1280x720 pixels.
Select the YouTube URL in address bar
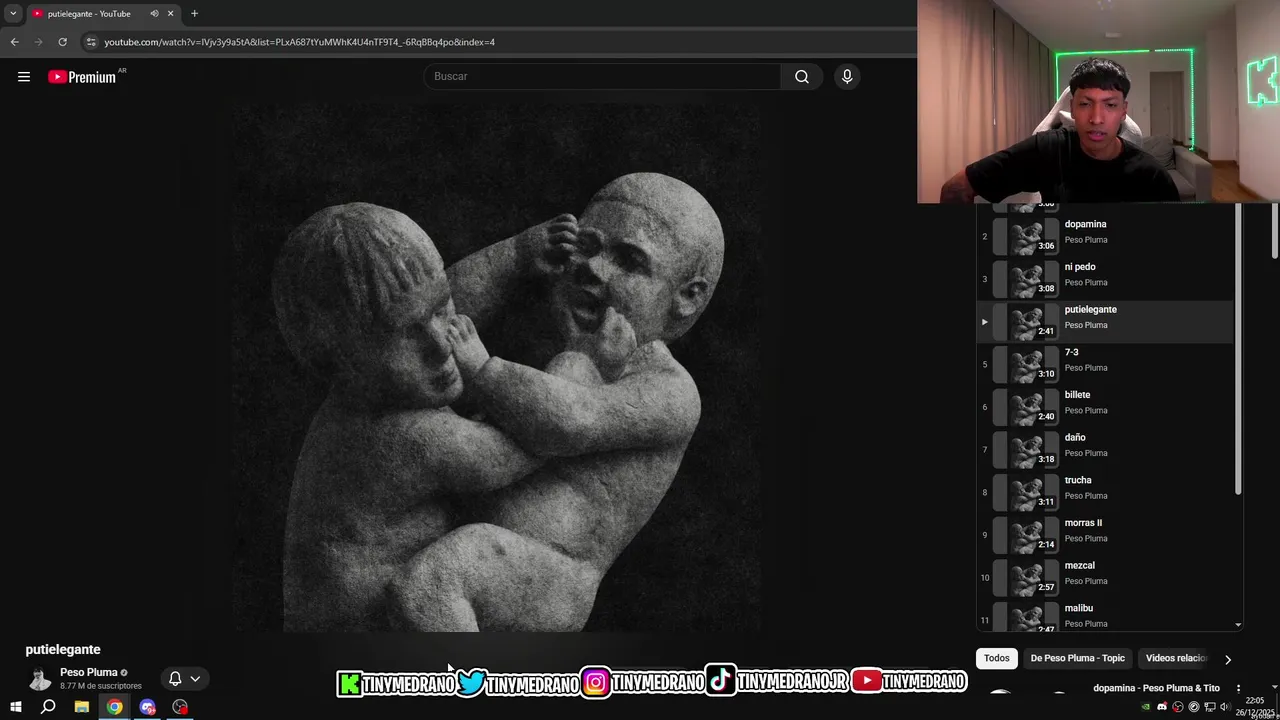(x=300, y=42)
